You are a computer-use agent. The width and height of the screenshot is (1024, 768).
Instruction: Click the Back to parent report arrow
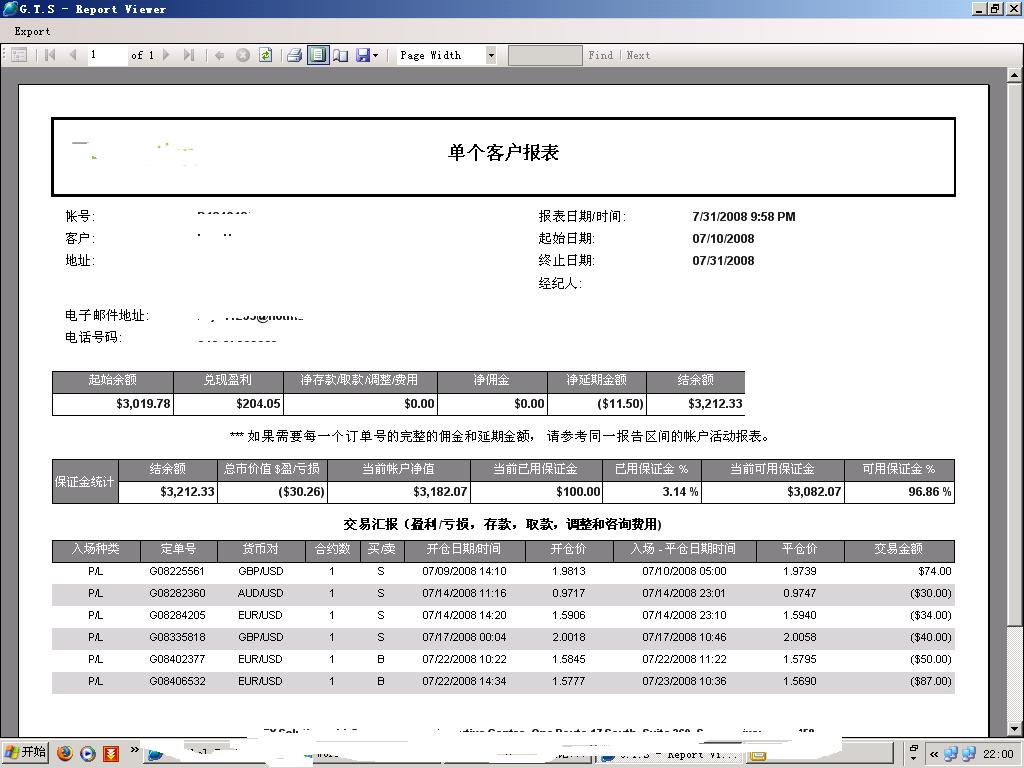(x=219, y=56)
